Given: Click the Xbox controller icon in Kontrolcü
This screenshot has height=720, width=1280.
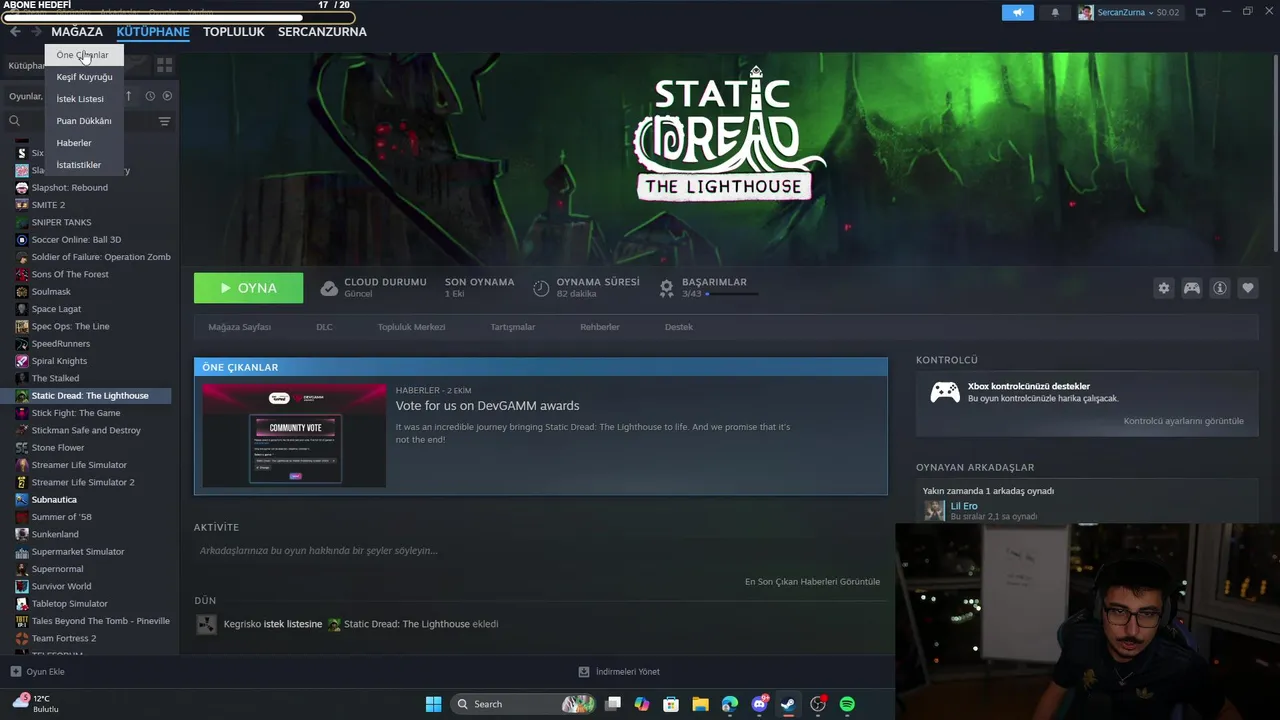Looking at the screenshot, I should tap(945, 392).
